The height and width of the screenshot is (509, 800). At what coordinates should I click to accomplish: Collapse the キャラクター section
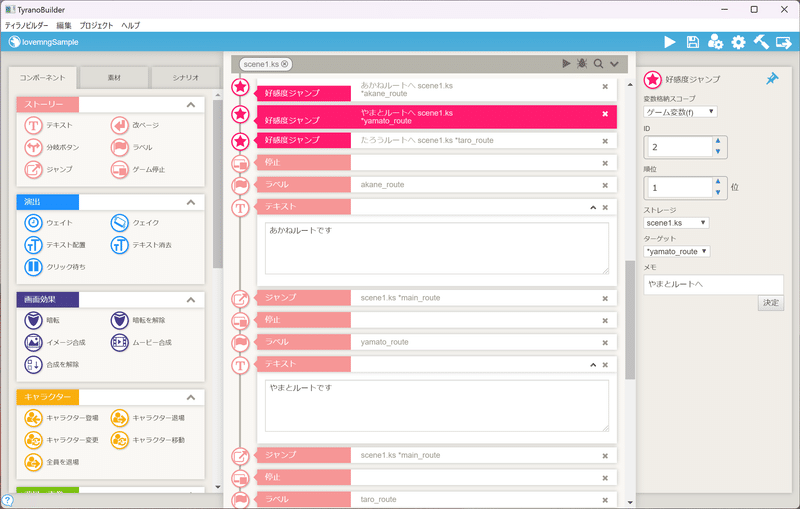[x=191, y=397]
